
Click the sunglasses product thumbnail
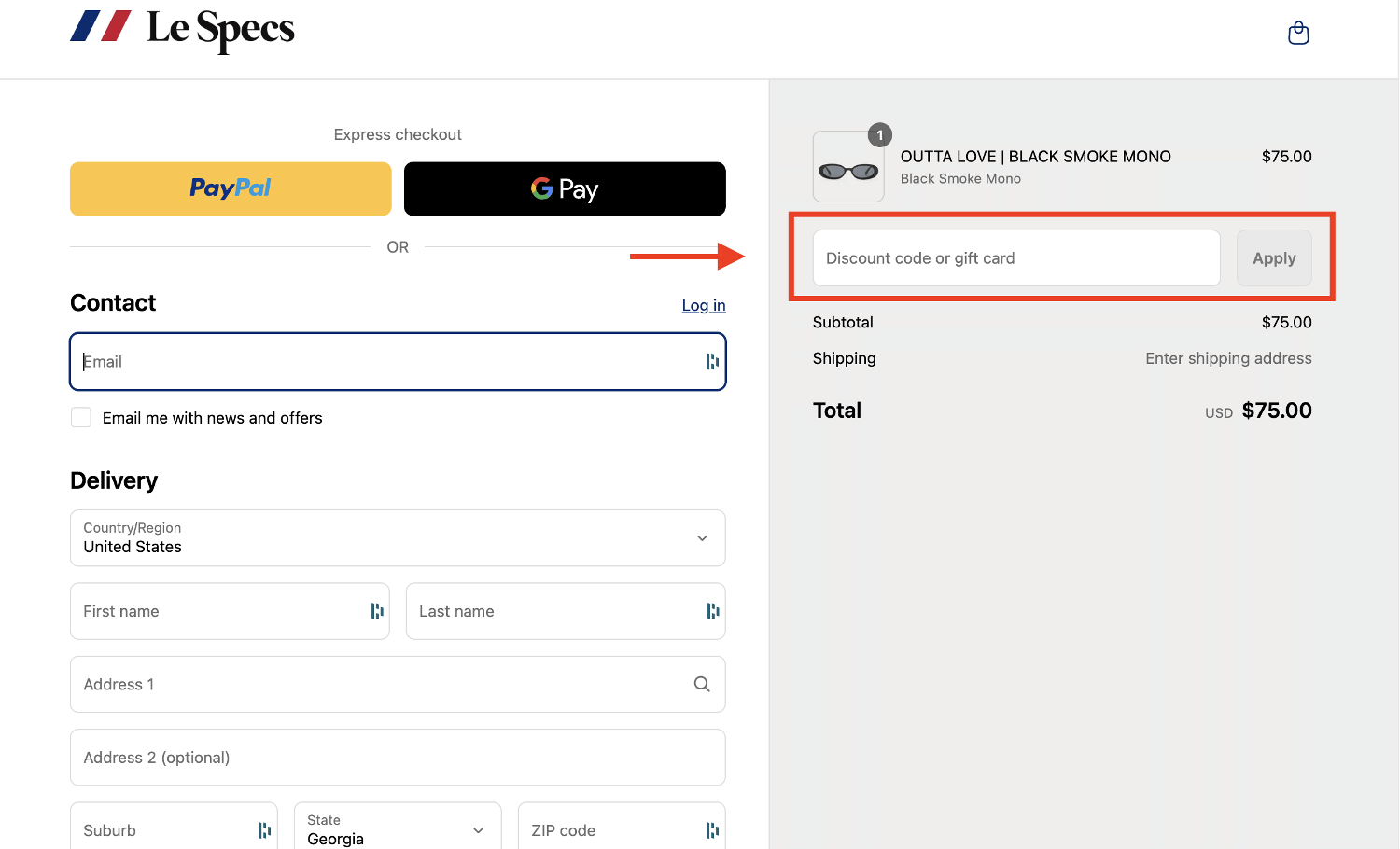847,168
